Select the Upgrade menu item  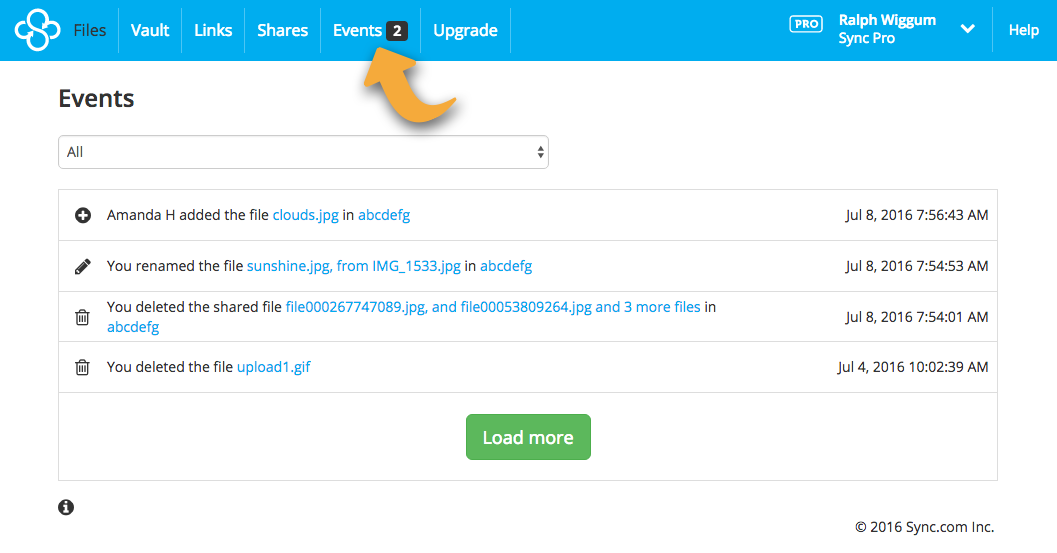(x=465, y=30)
